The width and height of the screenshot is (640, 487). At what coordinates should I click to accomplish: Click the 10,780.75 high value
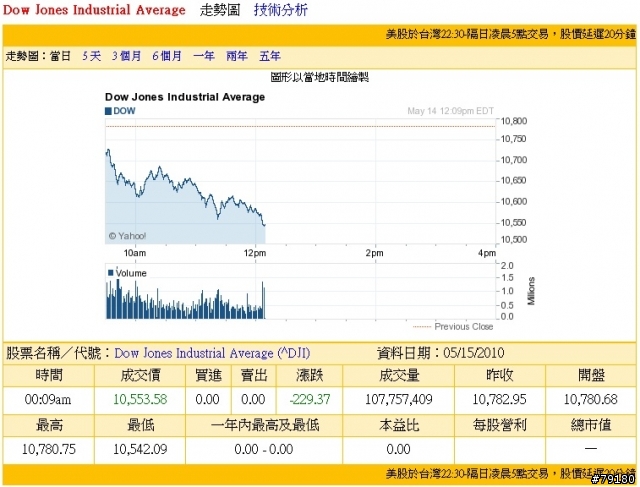click(49, 449)
